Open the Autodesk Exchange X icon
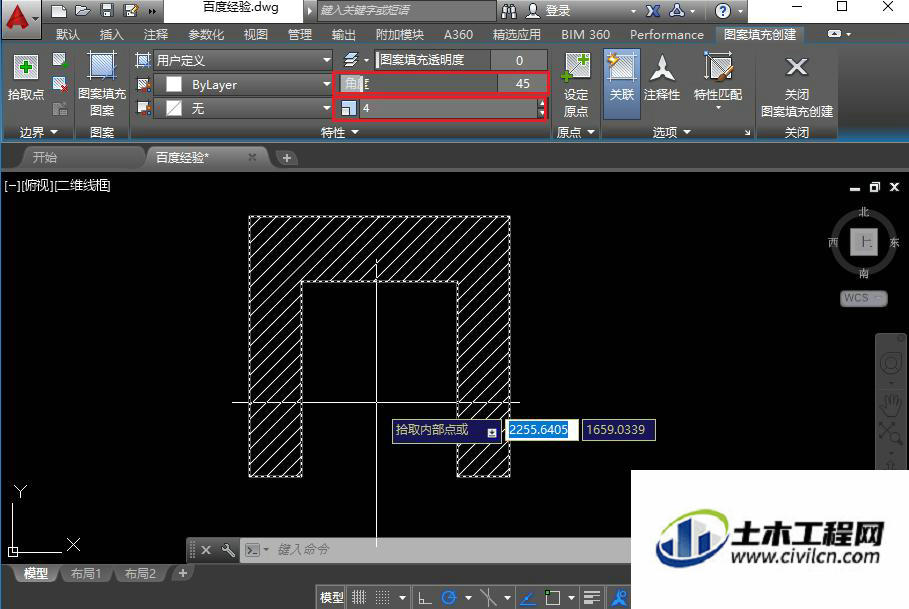The image size is (909, 609). tap(653, 10)
